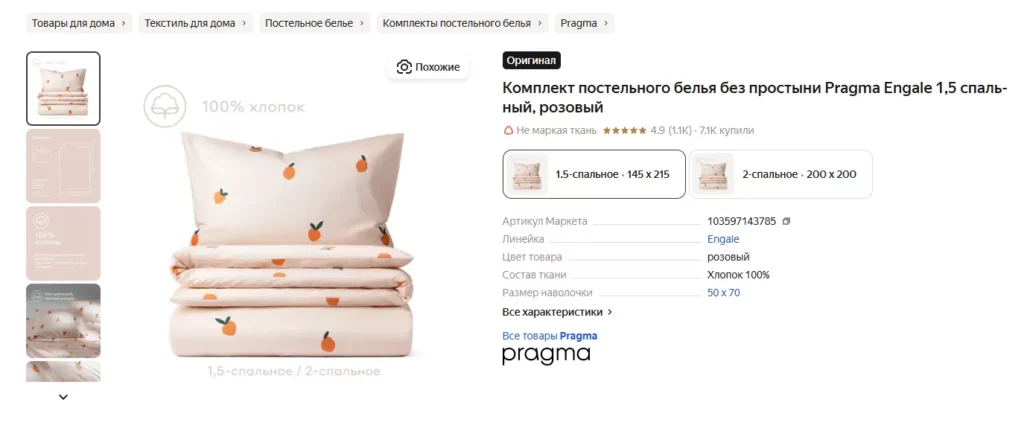This screenshot has width=1024, height=437.
Task: Select the fourth thumbnail showing the bed photo
Action: point(63,320)
